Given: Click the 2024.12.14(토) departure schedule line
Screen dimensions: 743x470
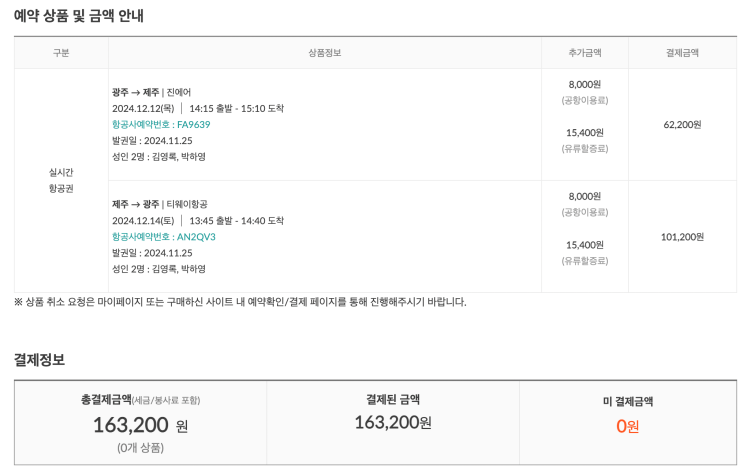Looking at the screenshot, I should coord(198,220).
